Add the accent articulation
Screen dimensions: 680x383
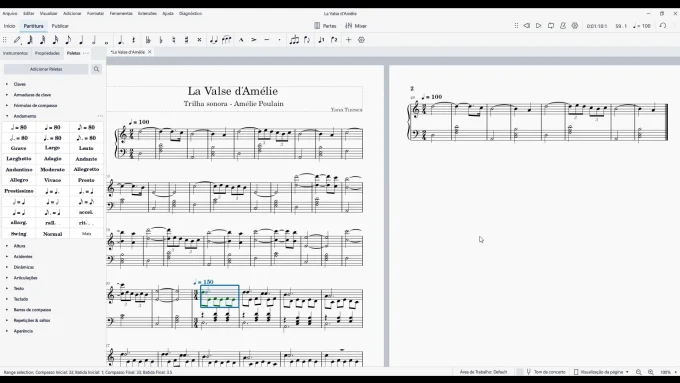click(x=254, y=40)
